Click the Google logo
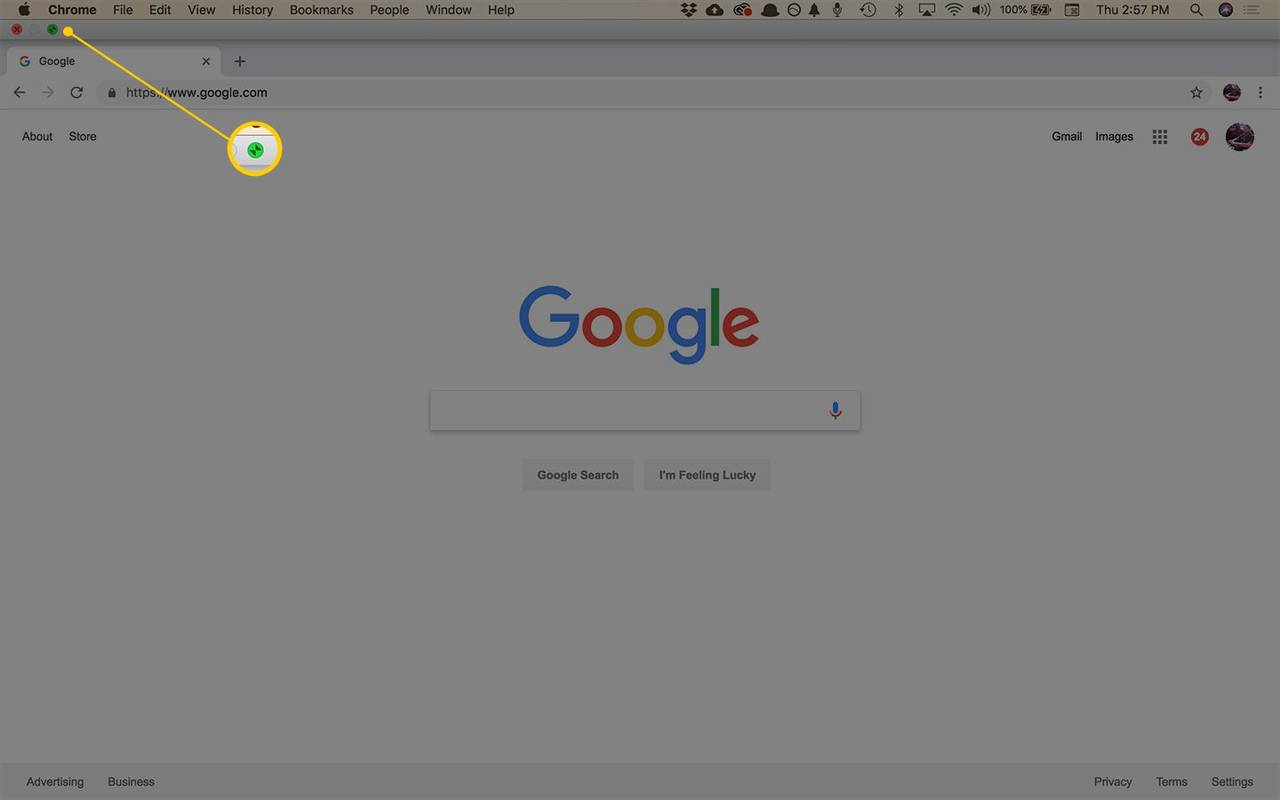This screenshot has width=1280, height=800. [x=639, y=325]
